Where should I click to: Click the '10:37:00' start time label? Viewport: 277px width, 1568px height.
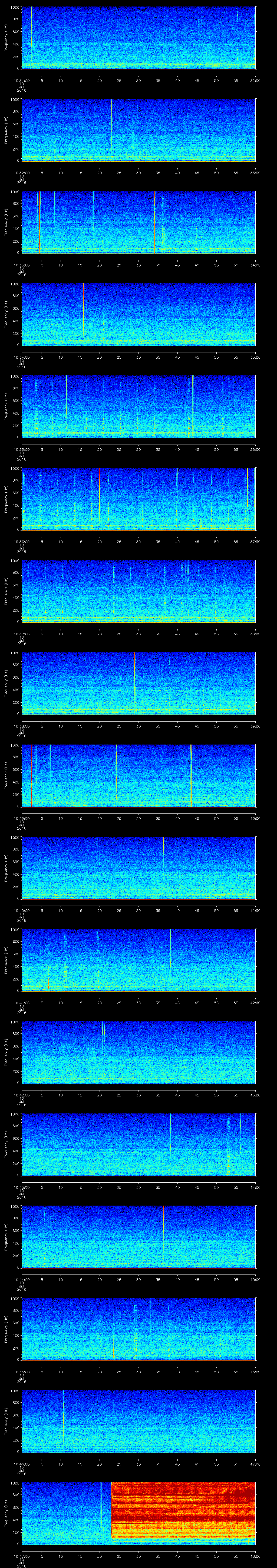[22, 634]
